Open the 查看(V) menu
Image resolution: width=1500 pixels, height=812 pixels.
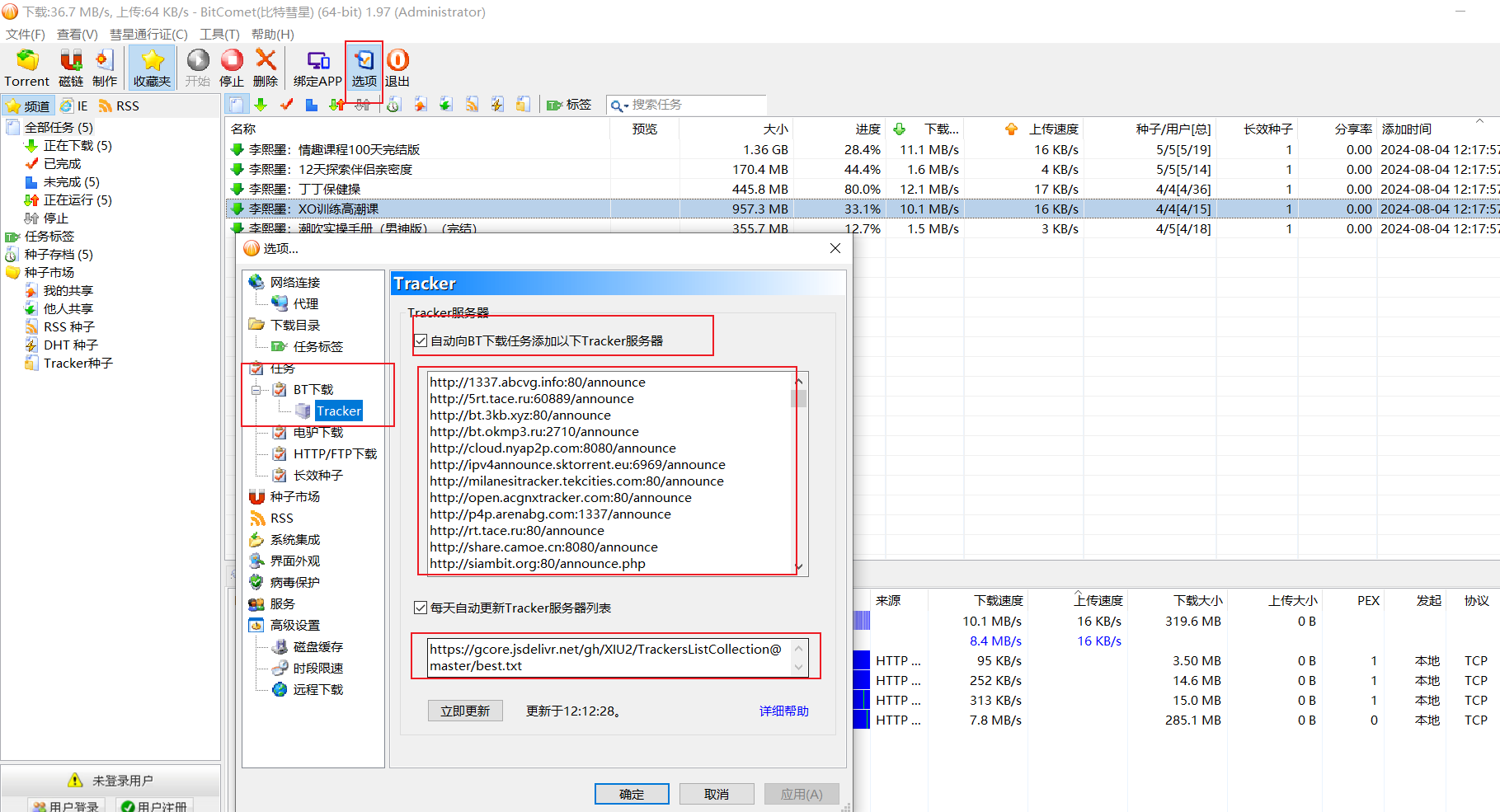pos(78,34)
